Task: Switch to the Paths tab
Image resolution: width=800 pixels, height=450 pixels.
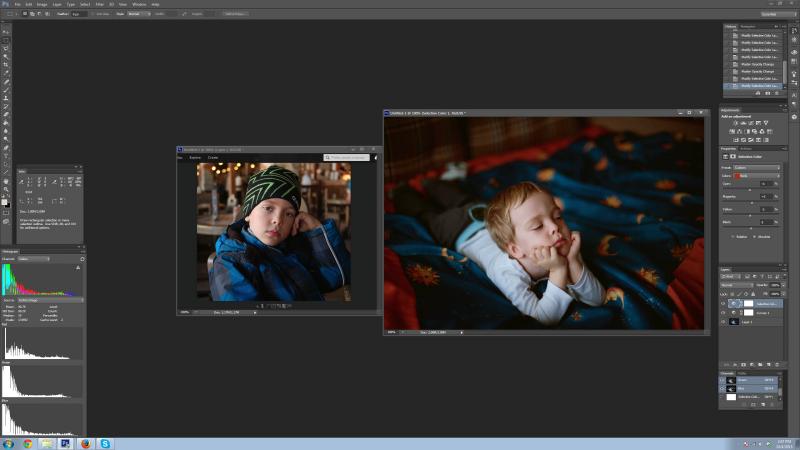Action: click(x=742, y=373)
